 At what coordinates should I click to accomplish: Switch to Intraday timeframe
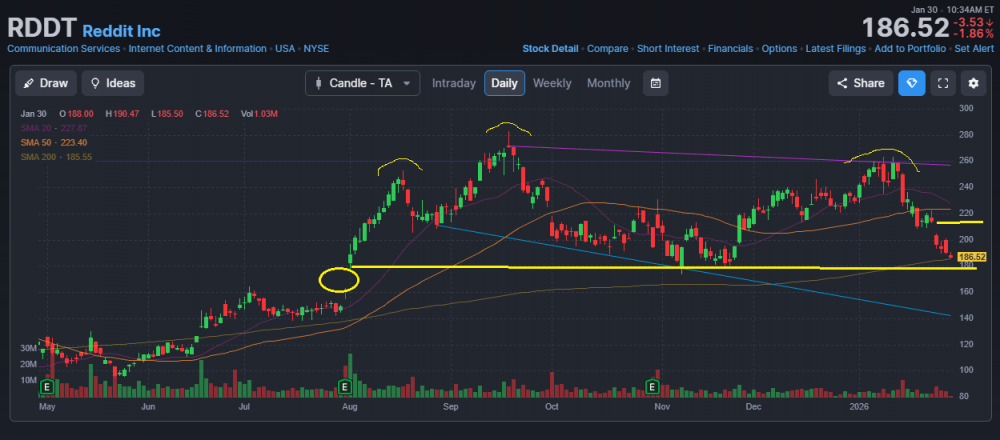coord(453,83)
